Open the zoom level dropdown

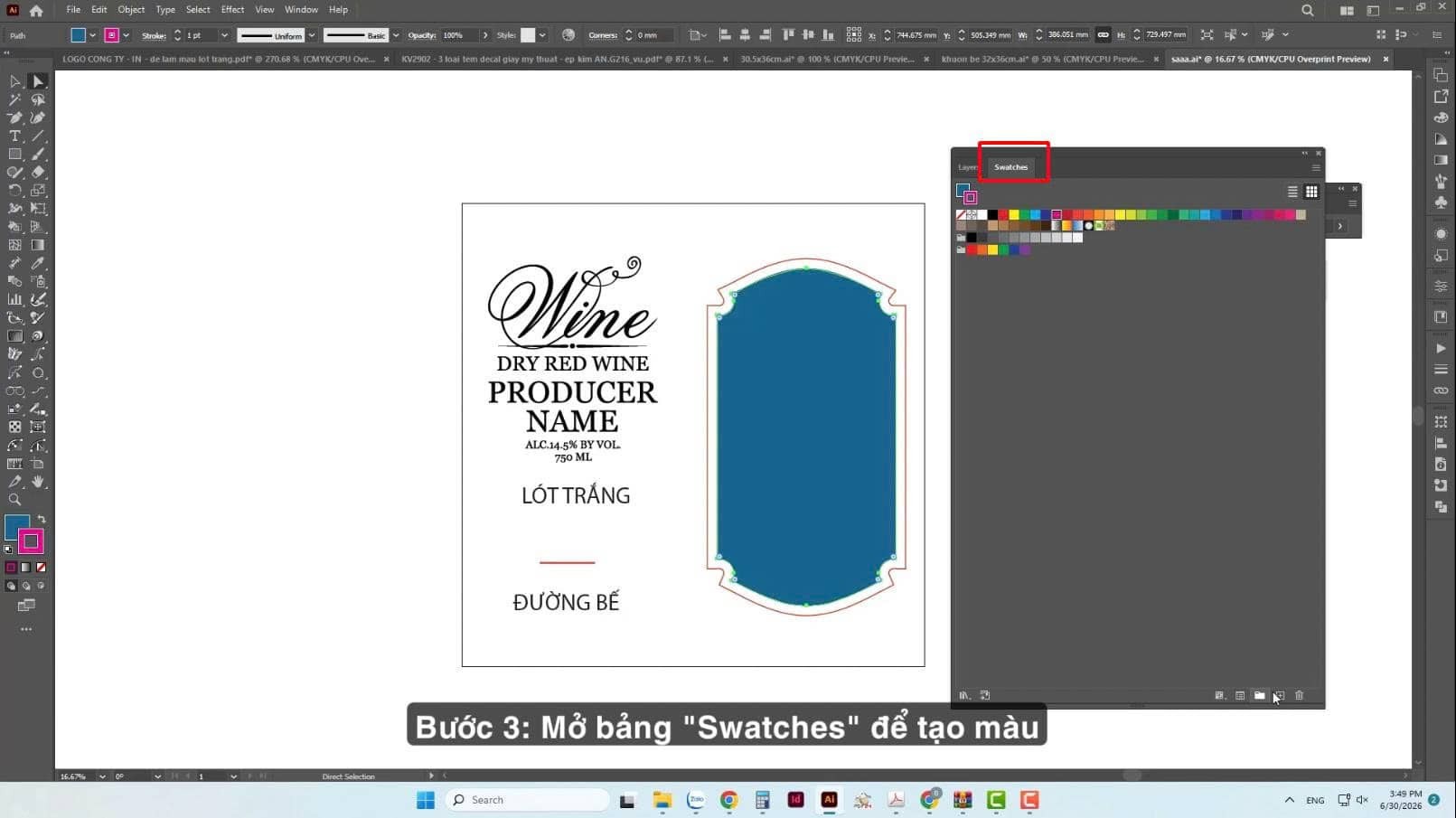[x=101, y=776]
